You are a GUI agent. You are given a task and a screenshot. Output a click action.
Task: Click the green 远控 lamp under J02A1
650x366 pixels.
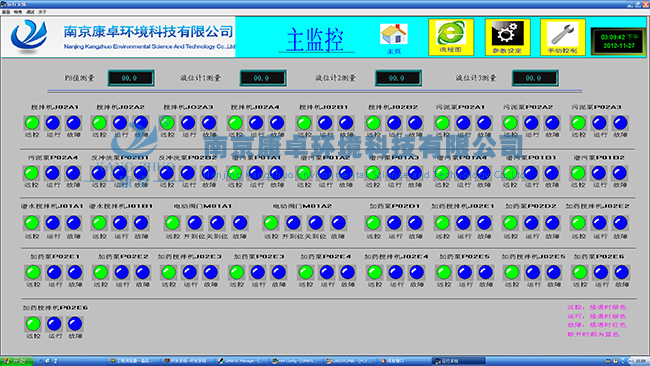(x=32, y=123)
